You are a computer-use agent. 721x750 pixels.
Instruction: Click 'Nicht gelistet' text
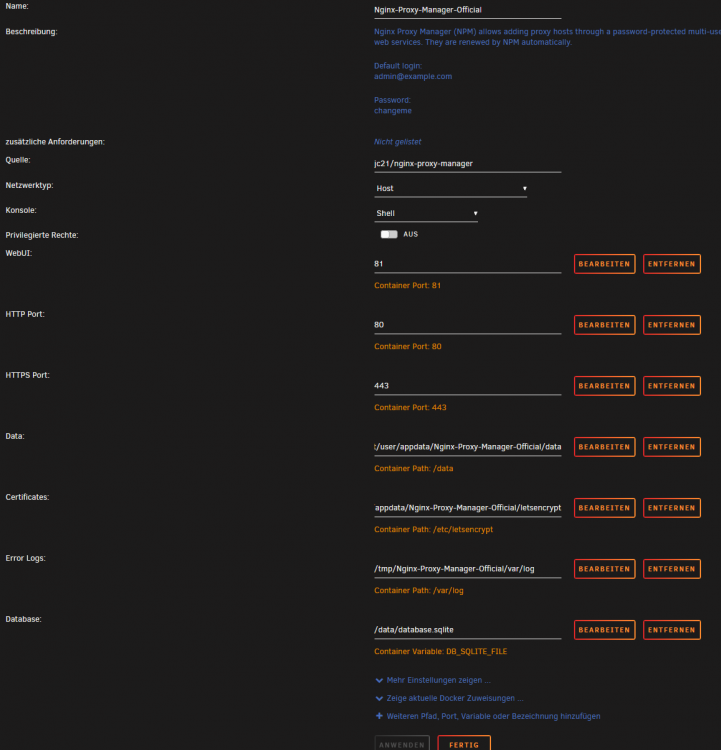398,142
